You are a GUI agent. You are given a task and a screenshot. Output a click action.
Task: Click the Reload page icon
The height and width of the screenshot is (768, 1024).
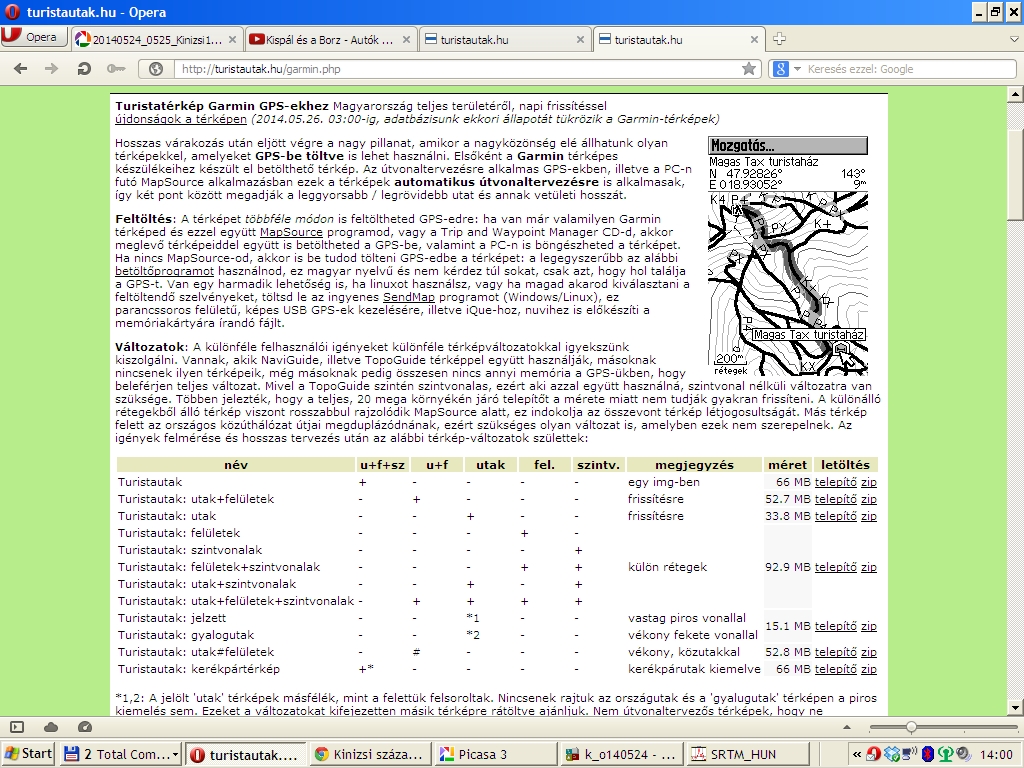coord(85,69)
